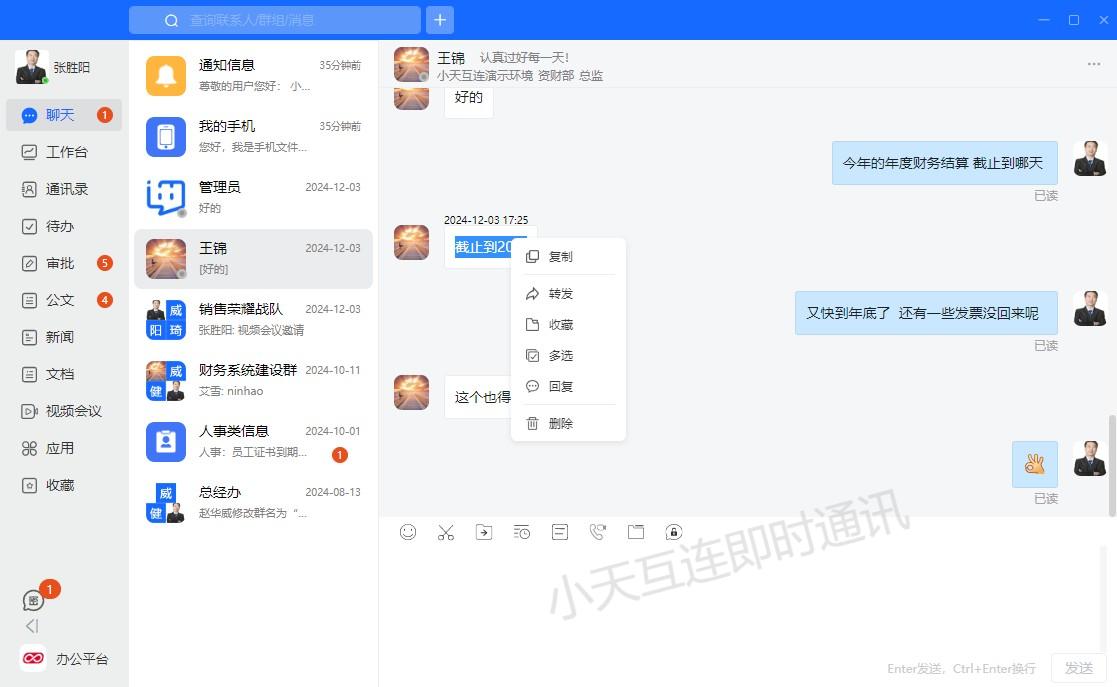Image resolution: width=1117 pixels, height=687 pixels.
Task: Open the chat history clock icon
Action: [x=522, y=532]
